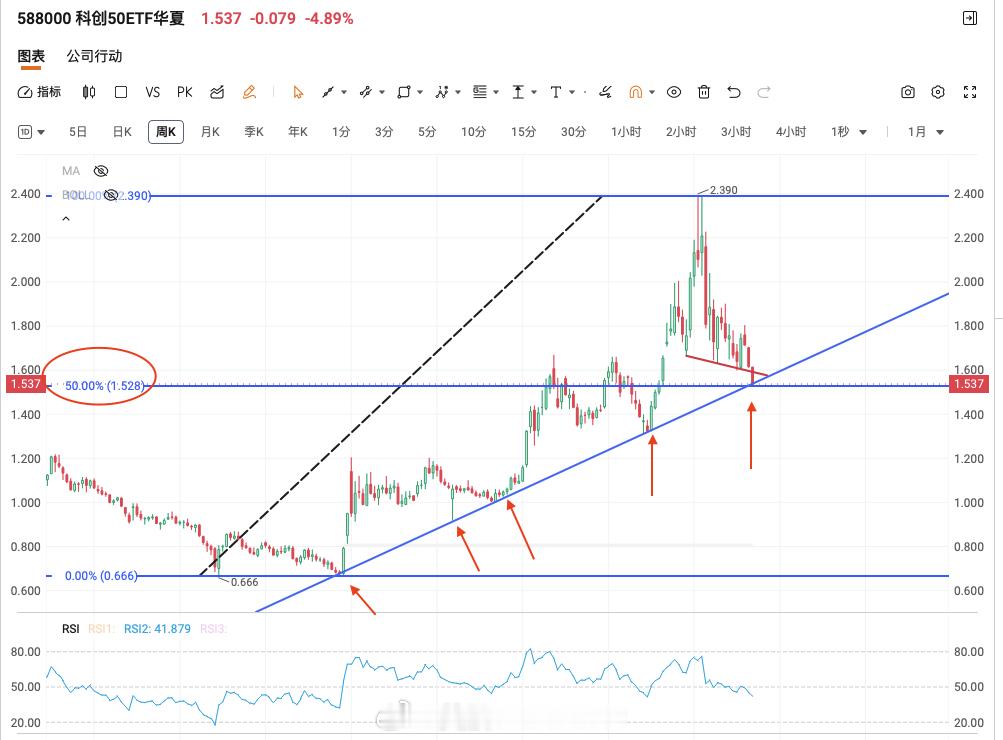Screen dimensions: 1003x740
Task: Select the wave pattern drawing tool
Action: (441, 92)
